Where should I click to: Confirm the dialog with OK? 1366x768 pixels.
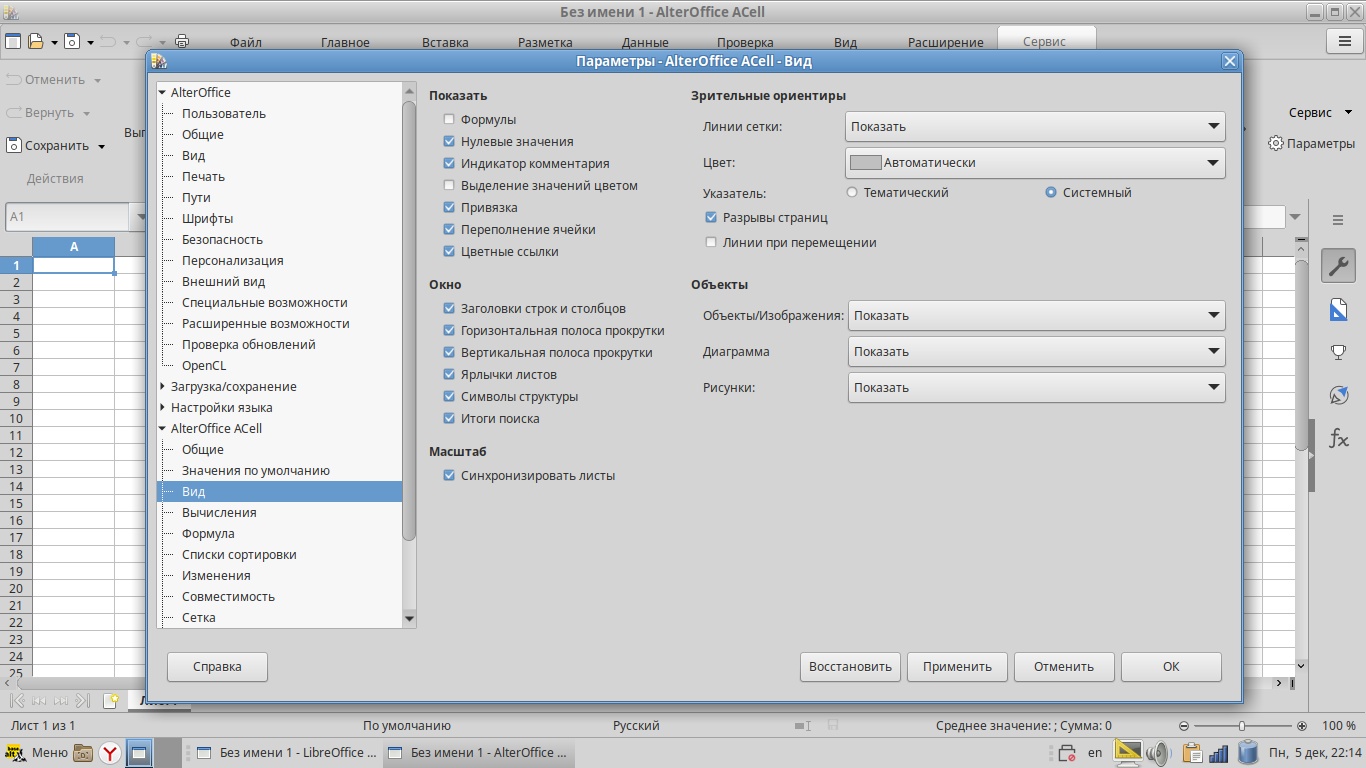click(1171, 666)
